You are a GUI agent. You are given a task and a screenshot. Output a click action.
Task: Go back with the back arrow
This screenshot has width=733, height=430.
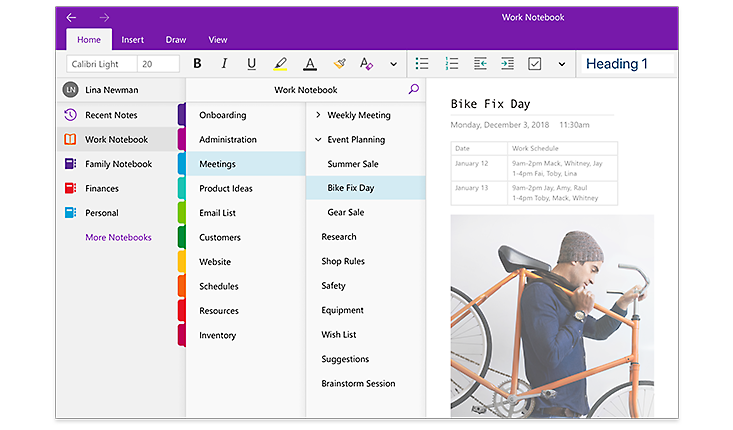click(x=71, y=17)
